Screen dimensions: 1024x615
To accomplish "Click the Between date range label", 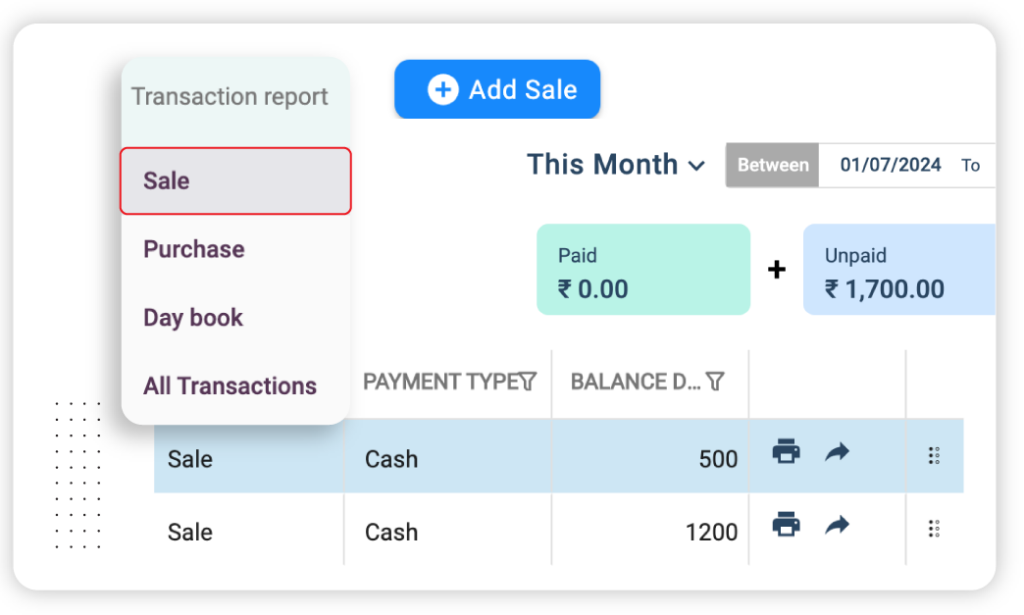I will (x=773, y=166).
